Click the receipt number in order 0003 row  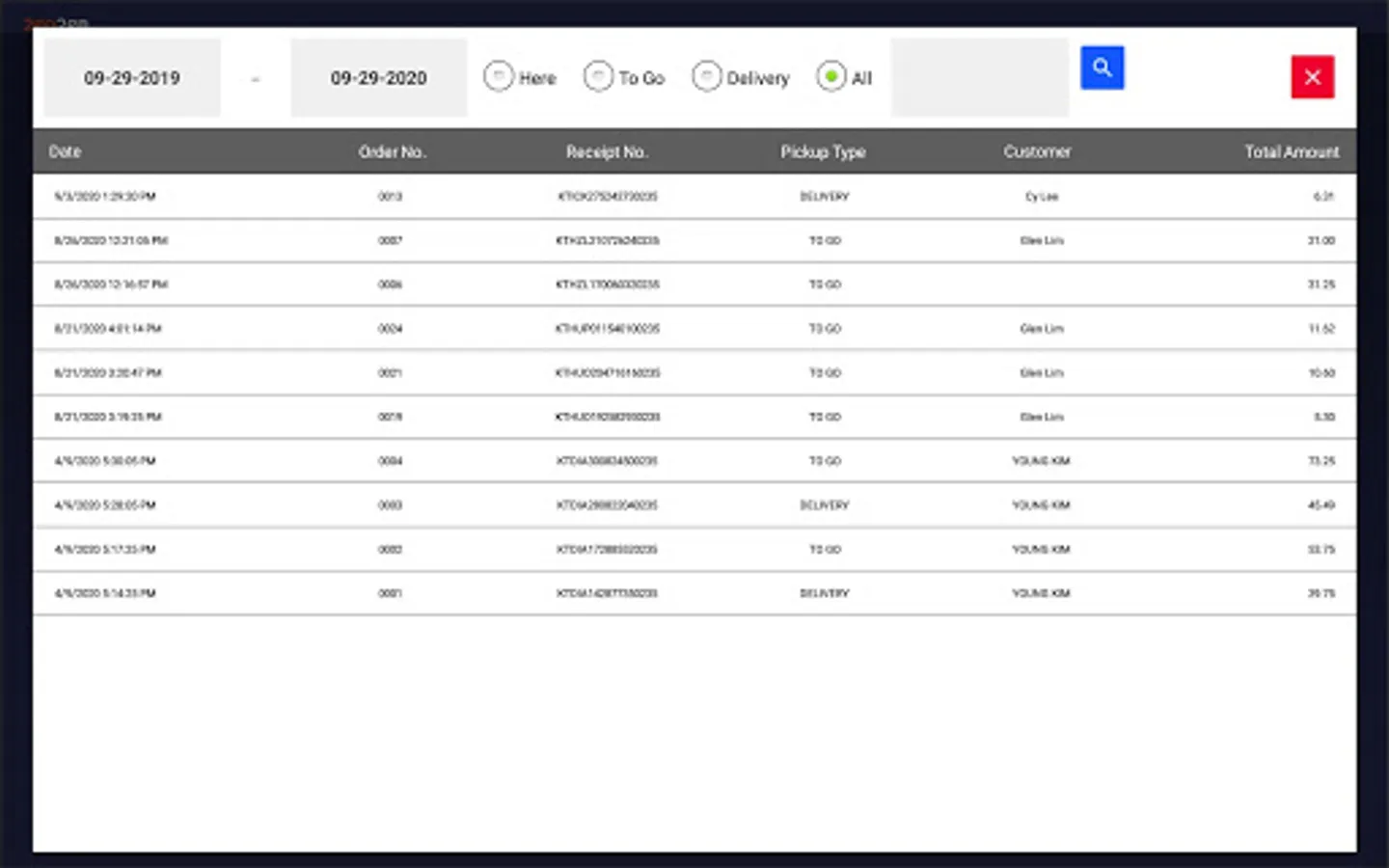(608, 505)
